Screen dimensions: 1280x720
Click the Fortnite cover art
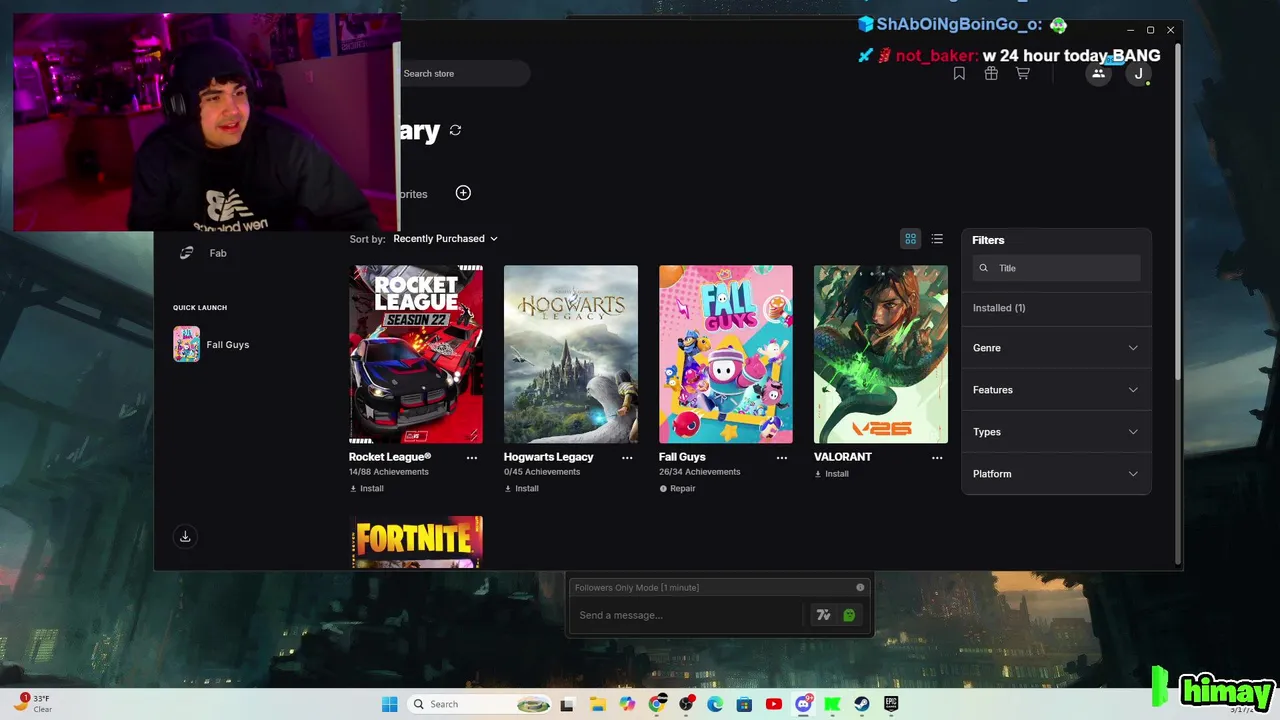416,542
